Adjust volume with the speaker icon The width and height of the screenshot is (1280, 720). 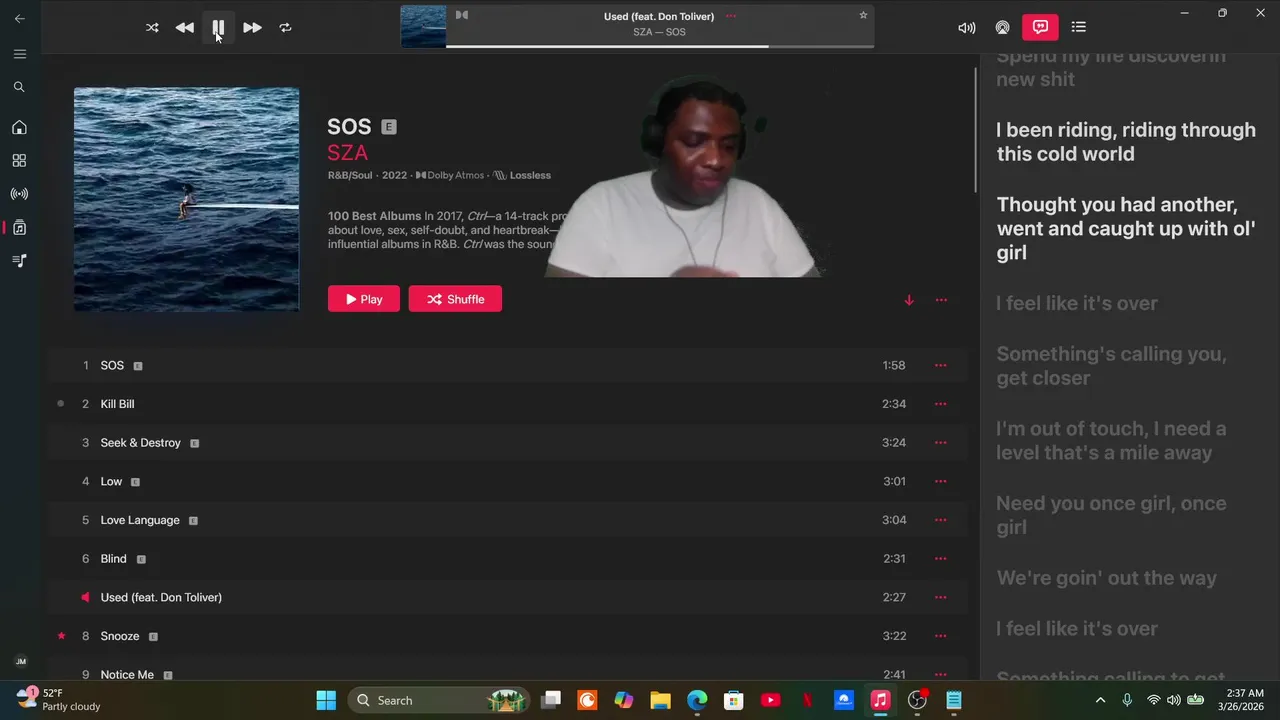point(966,28)
